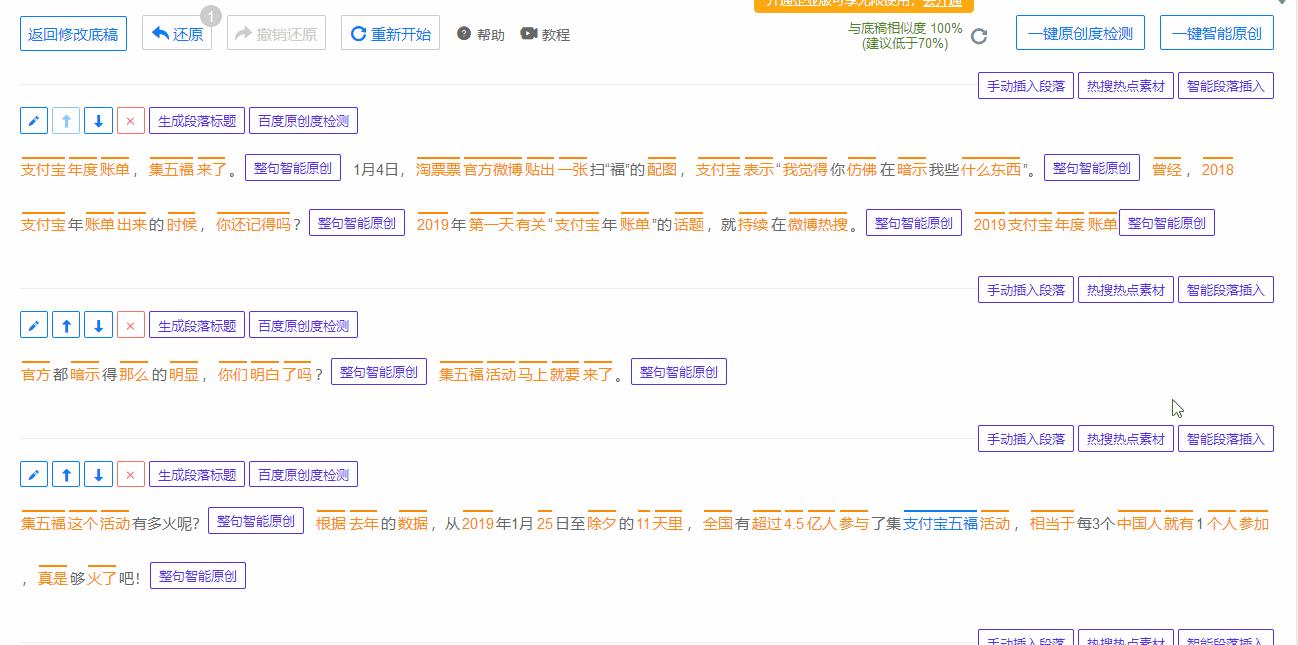The height and width of the screenshot is (645, 1298).
Task: Open the 去升级 upgrade link in orange banner
Action: pyautogui.click(x=941, y=5)
